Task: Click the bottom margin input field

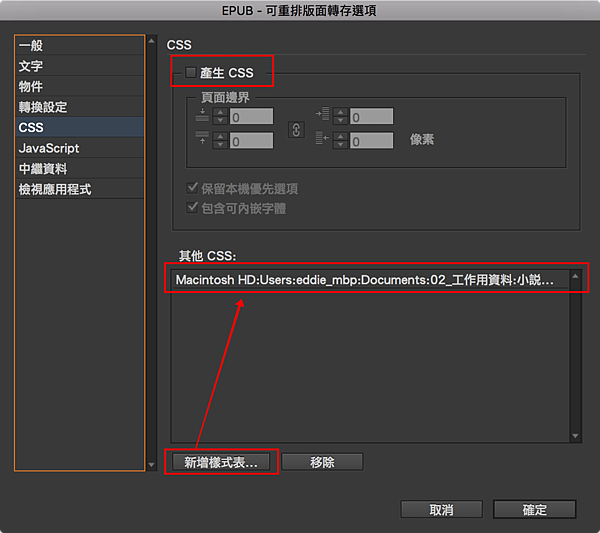Action: pyautogui.click(x=251, y=140)
